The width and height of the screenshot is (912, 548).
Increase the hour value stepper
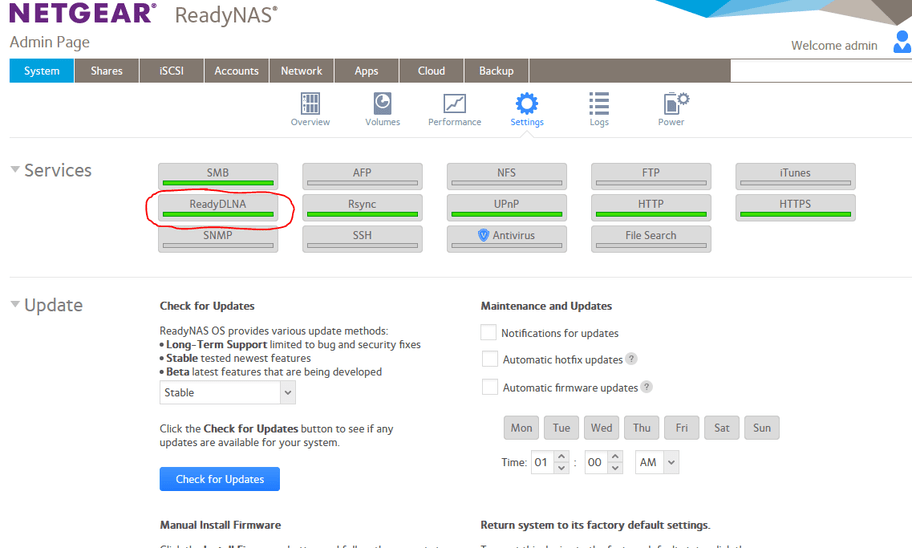(x=561, y=457)
